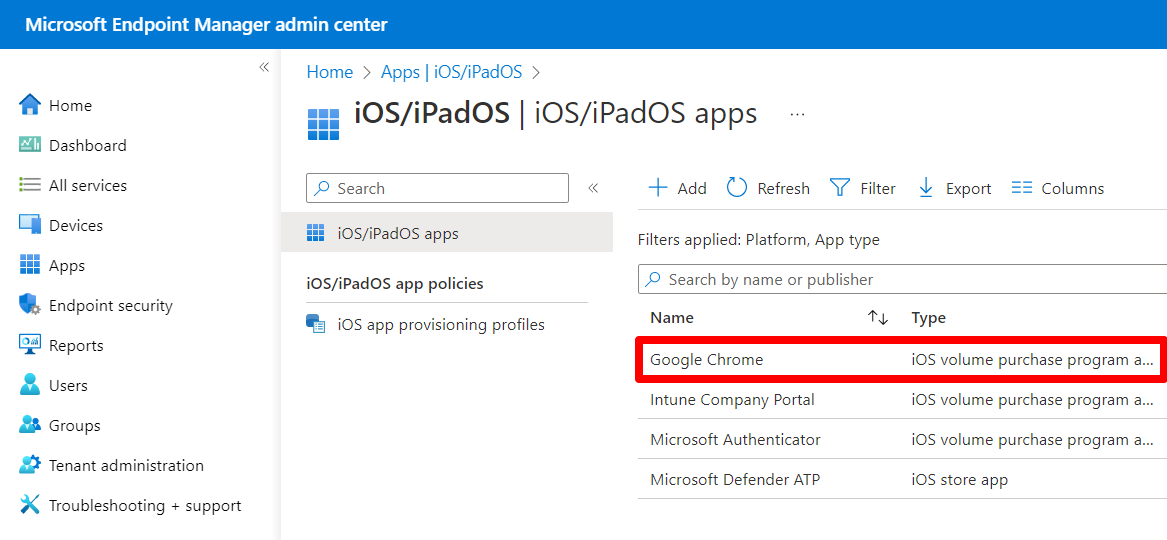The height and width of the screenshot is (540, 1167).
Task: Click the Columns button label
Action: (1072, 189)
